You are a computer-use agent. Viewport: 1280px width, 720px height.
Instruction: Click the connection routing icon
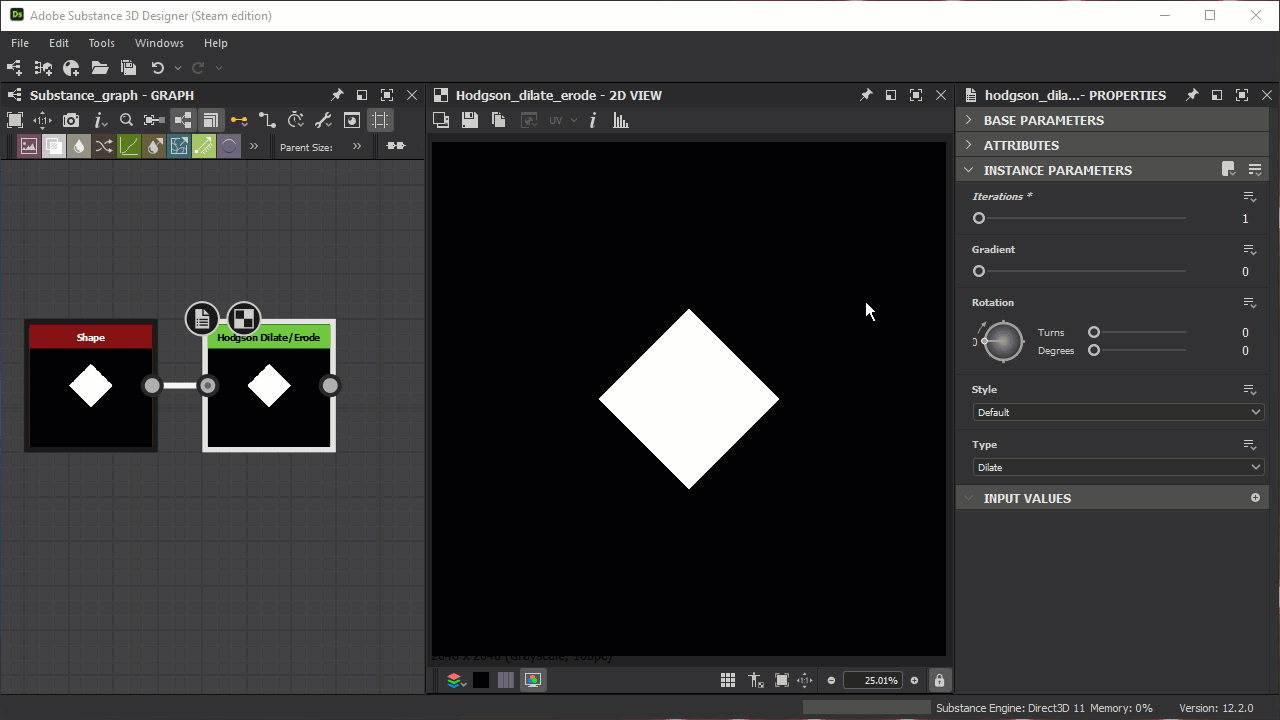(x=267, y=120)
